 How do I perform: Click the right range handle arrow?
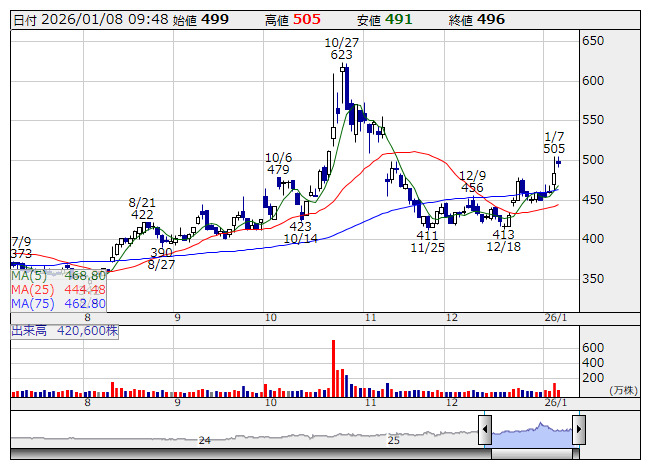[578, 431]
